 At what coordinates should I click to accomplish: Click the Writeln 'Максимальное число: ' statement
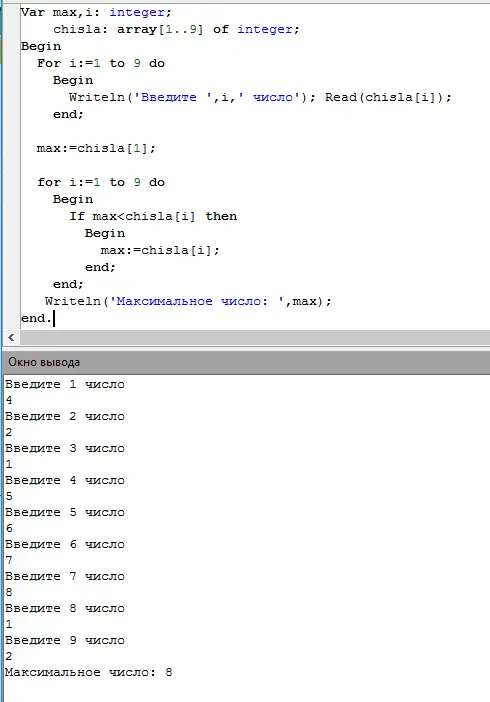click(x=188, y=301)
